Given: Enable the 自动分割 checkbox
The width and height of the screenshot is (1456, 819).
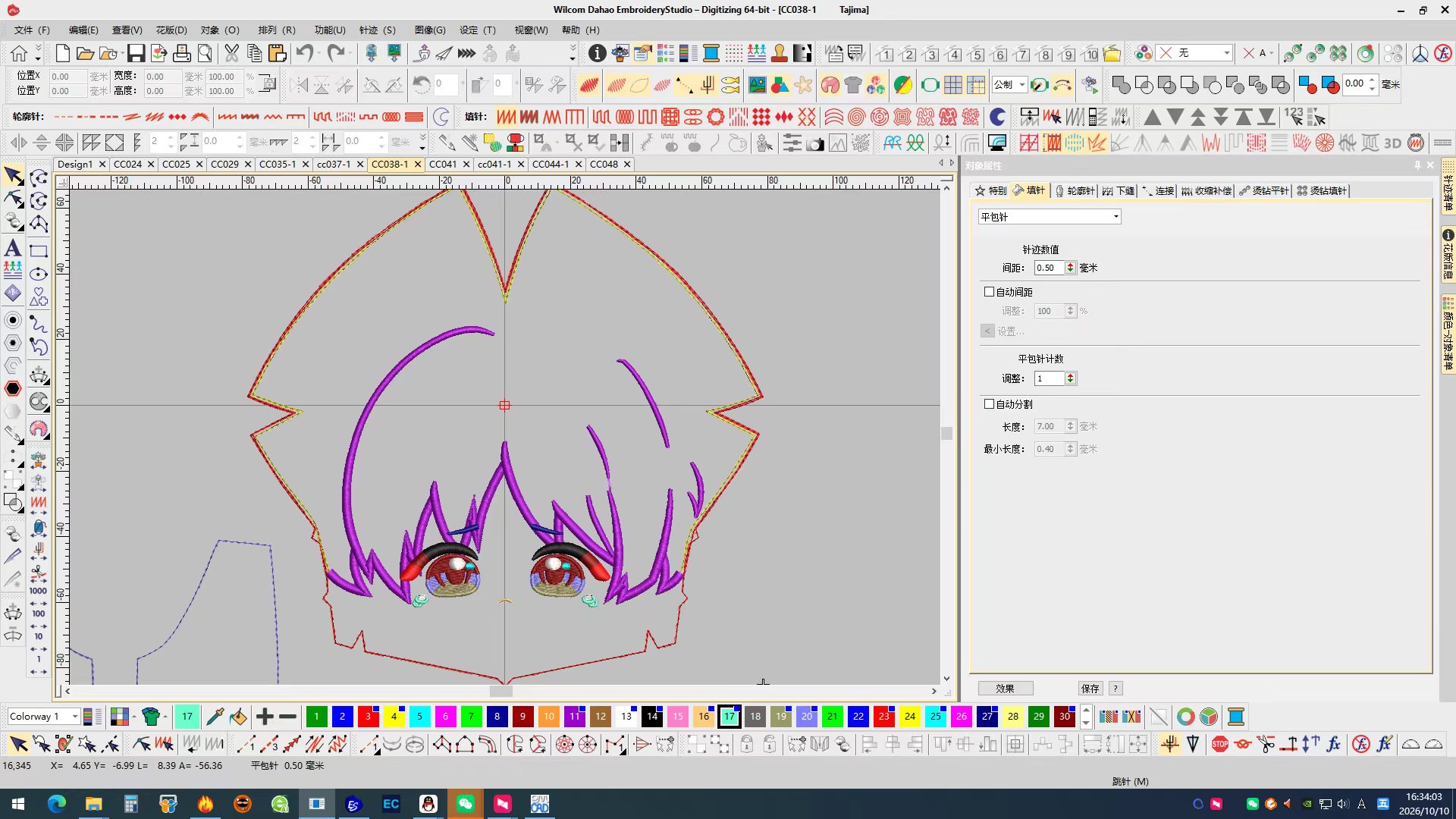Looking at the screenshot, I should point(989,404).
